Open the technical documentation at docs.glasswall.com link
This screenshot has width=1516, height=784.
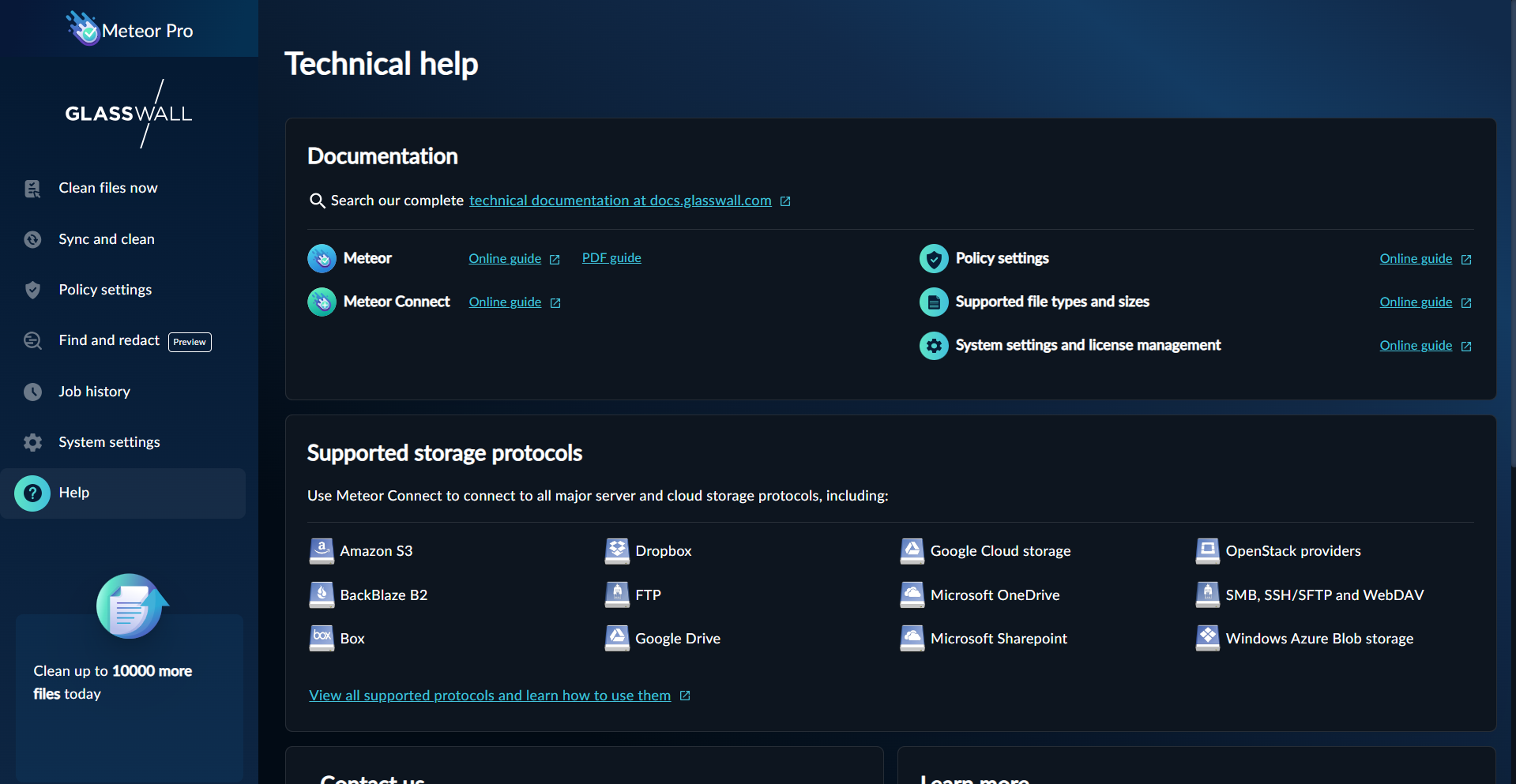coord(620,201)
